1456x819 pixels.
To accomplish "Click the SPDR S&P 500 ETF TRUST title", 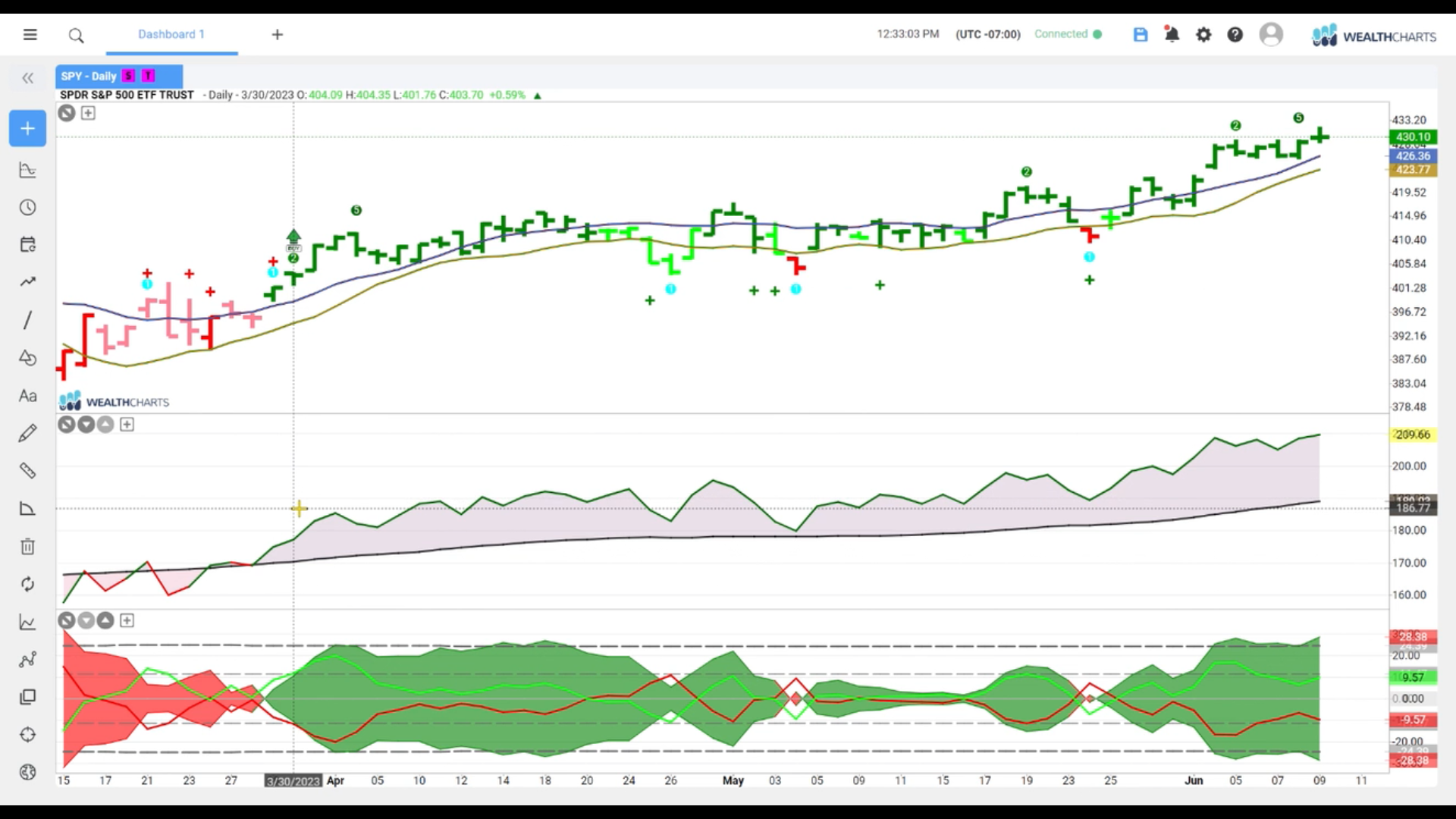I will click(x=127, y=95).
